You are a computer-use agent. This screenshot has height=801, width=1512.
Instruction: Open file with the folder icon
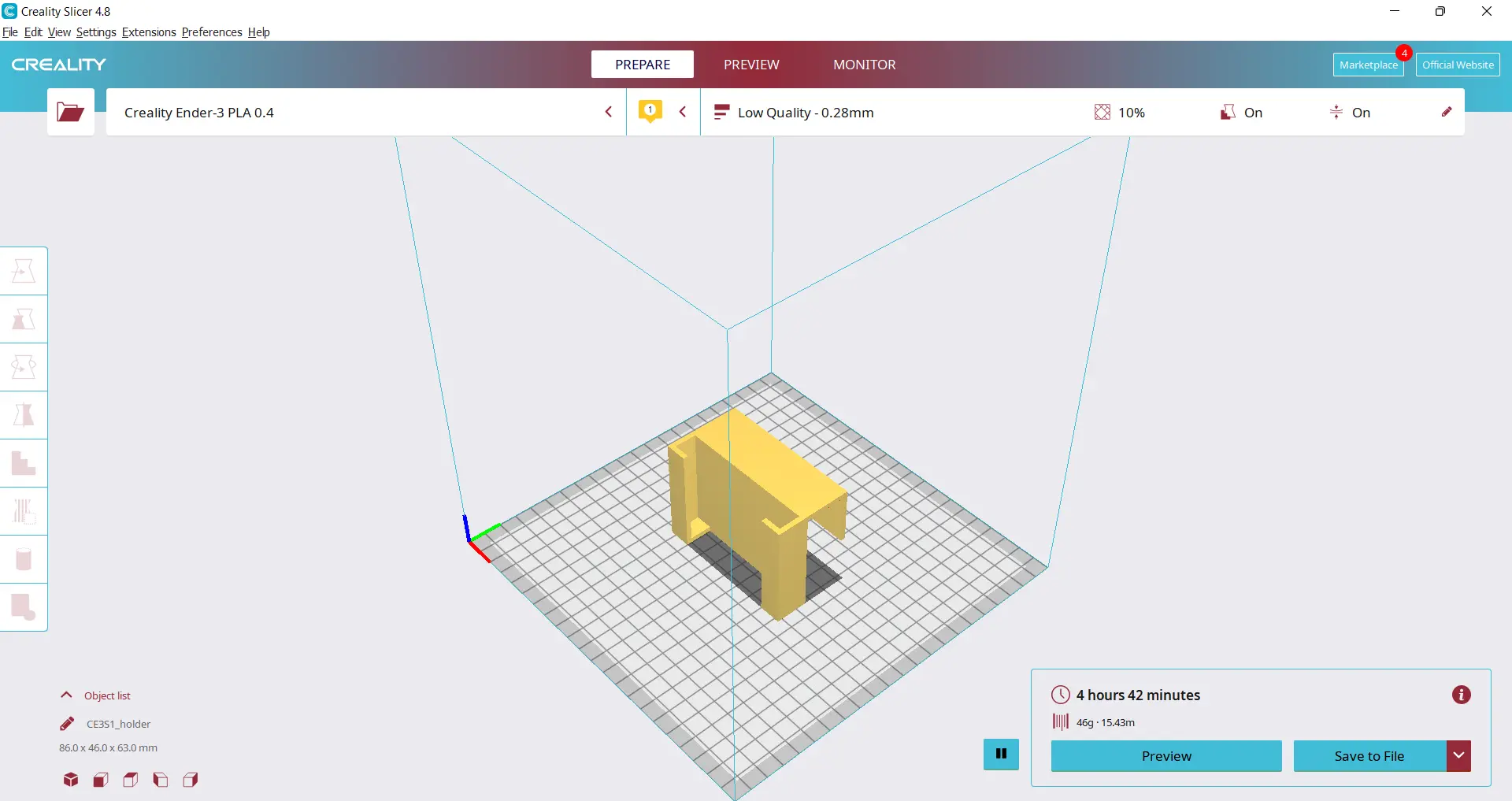pyautogui.click(x=71, y=112)
